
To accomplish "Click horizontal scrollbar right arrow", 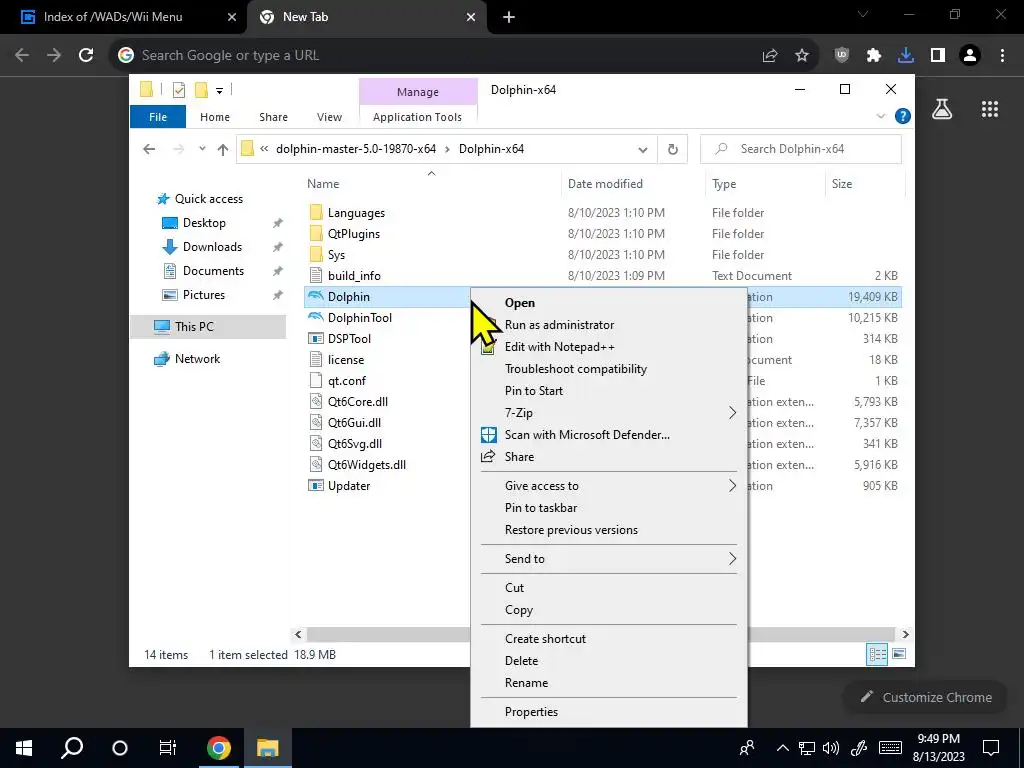I will pos(905,634).
